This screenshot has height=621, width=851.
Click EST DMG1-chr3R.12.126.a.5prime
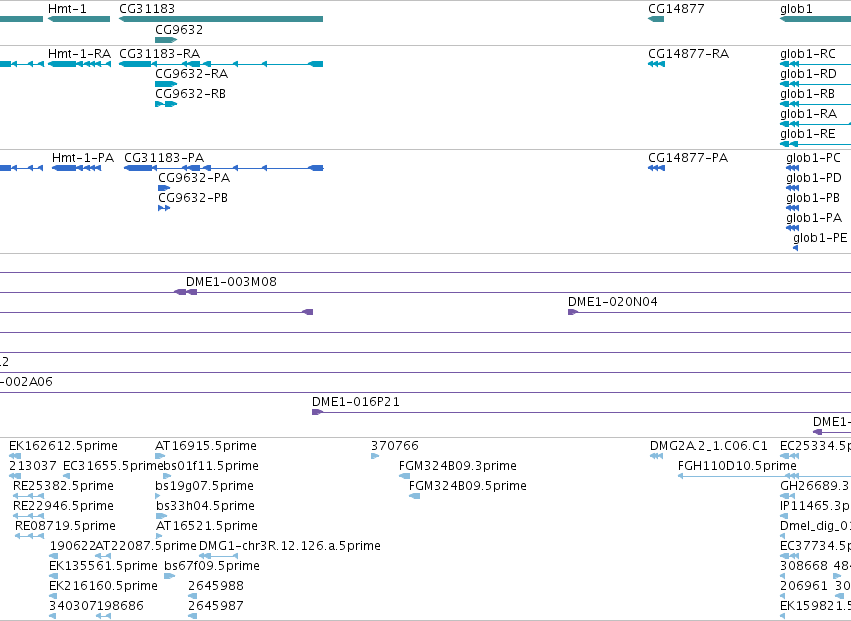[290, 546]
